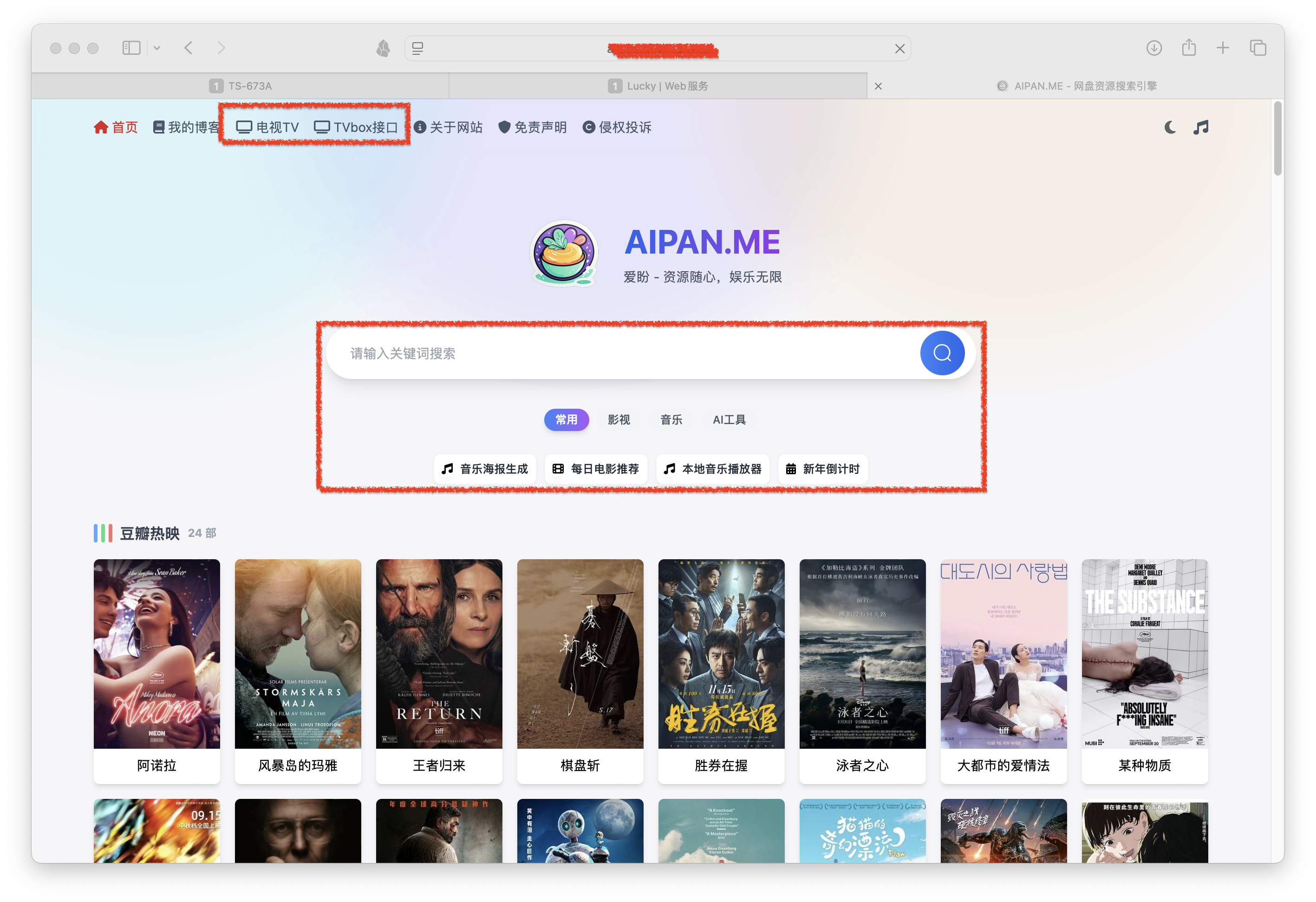Select the 音乐 category tab
This screenshot has width=1316, height=902.
(671, 419)
